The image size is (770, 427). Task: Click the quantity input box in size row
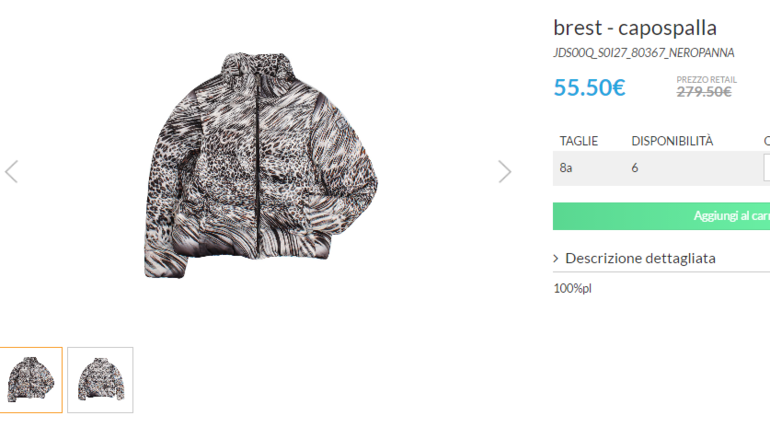pyautogui.click(x=766, y=167)
